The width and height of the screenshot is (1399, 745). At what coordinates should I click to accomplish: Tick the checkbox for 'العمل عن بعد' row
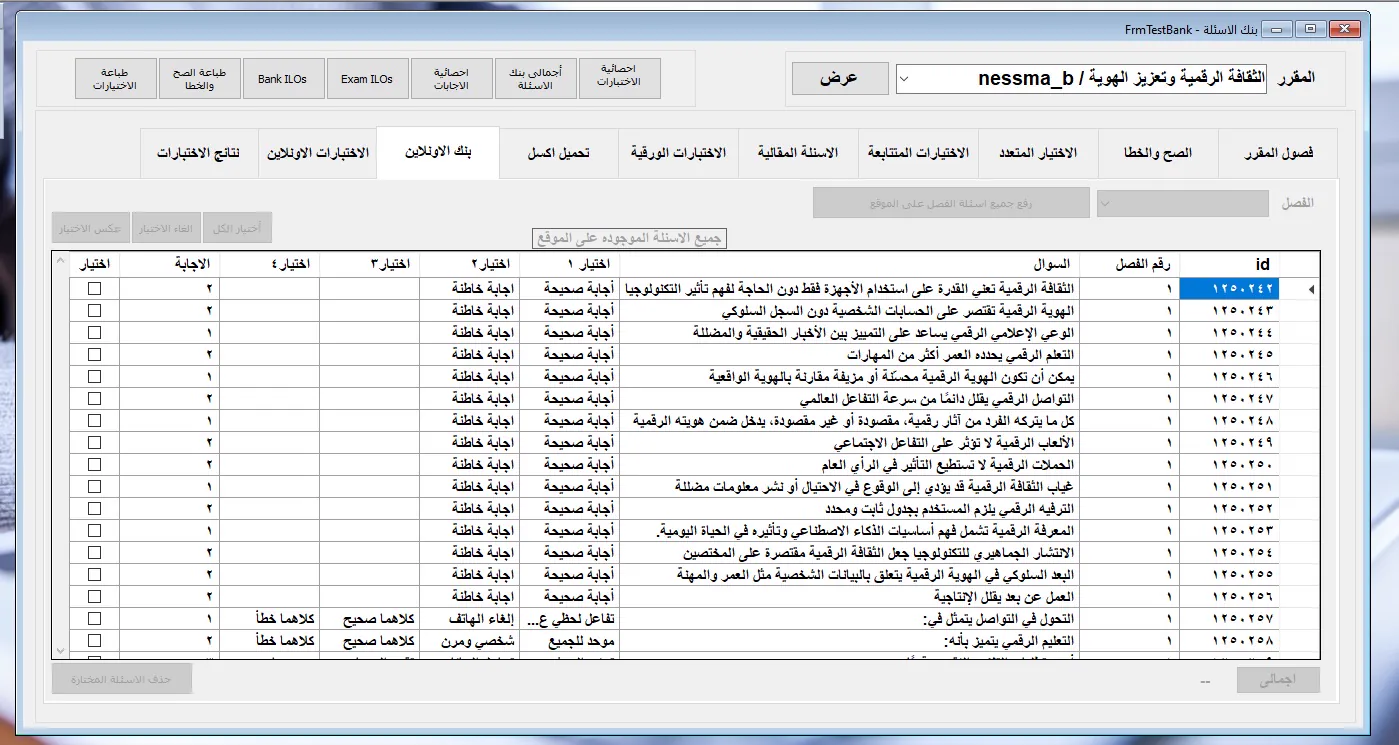pos(94,597)
